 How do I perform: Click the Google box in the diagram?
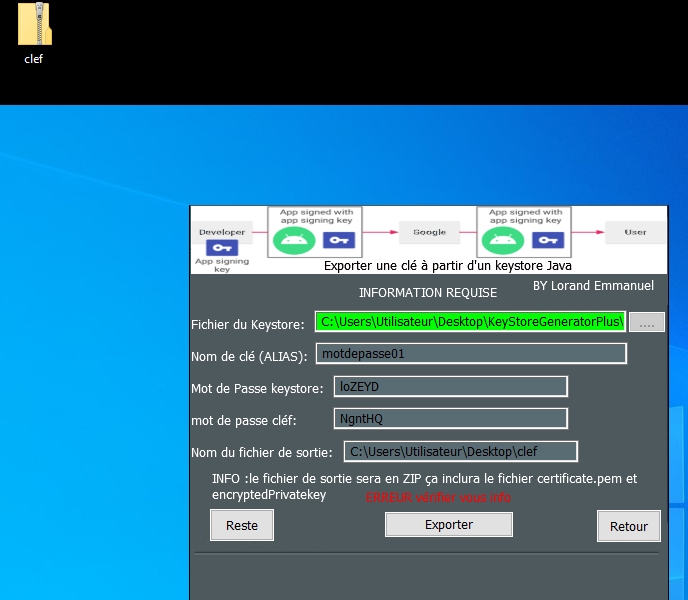click(x=429, y=232)
